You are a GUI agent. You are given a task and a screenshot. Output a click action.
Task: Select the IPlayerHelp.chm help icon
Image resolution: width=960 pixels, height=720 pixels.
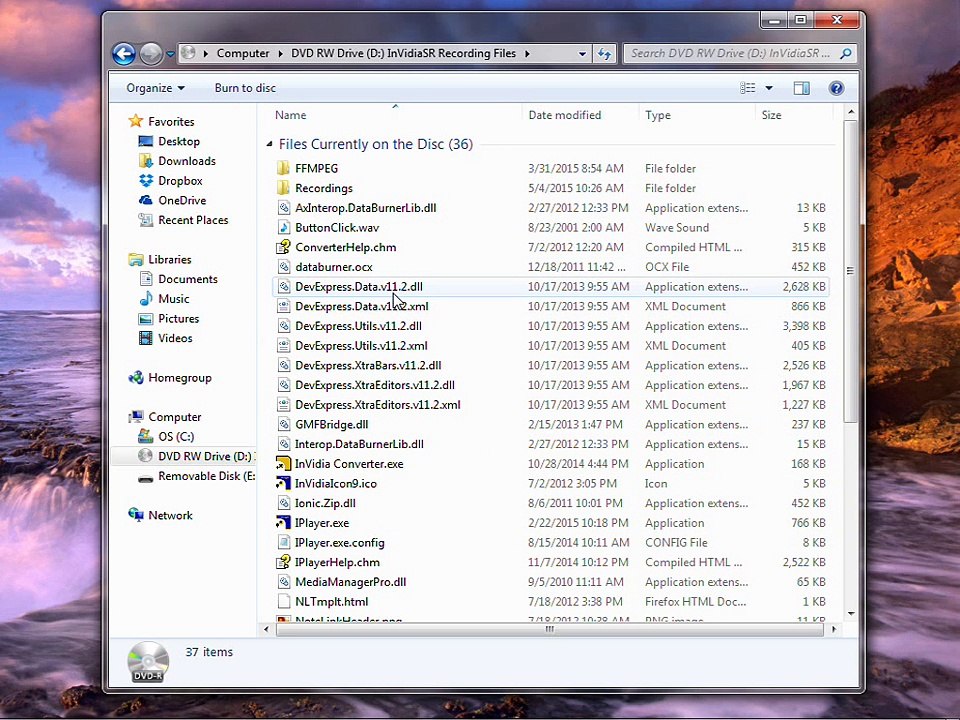tap(283, 562)
